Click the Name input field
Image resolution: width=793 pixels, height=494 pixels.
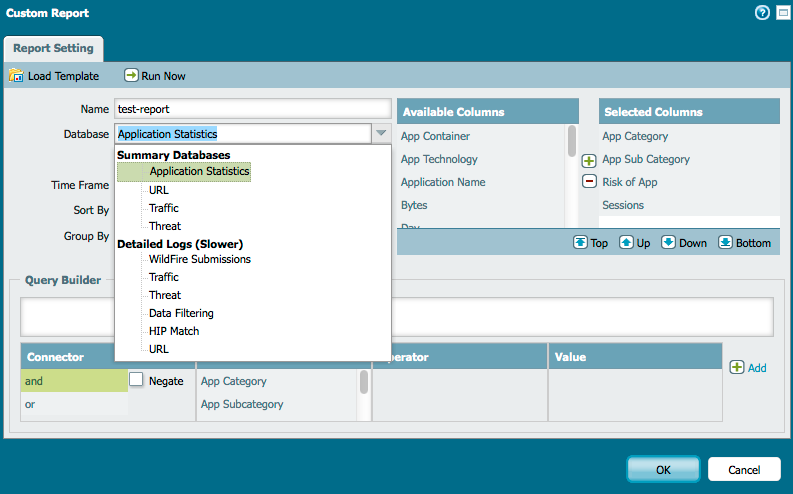coord(253,109)
